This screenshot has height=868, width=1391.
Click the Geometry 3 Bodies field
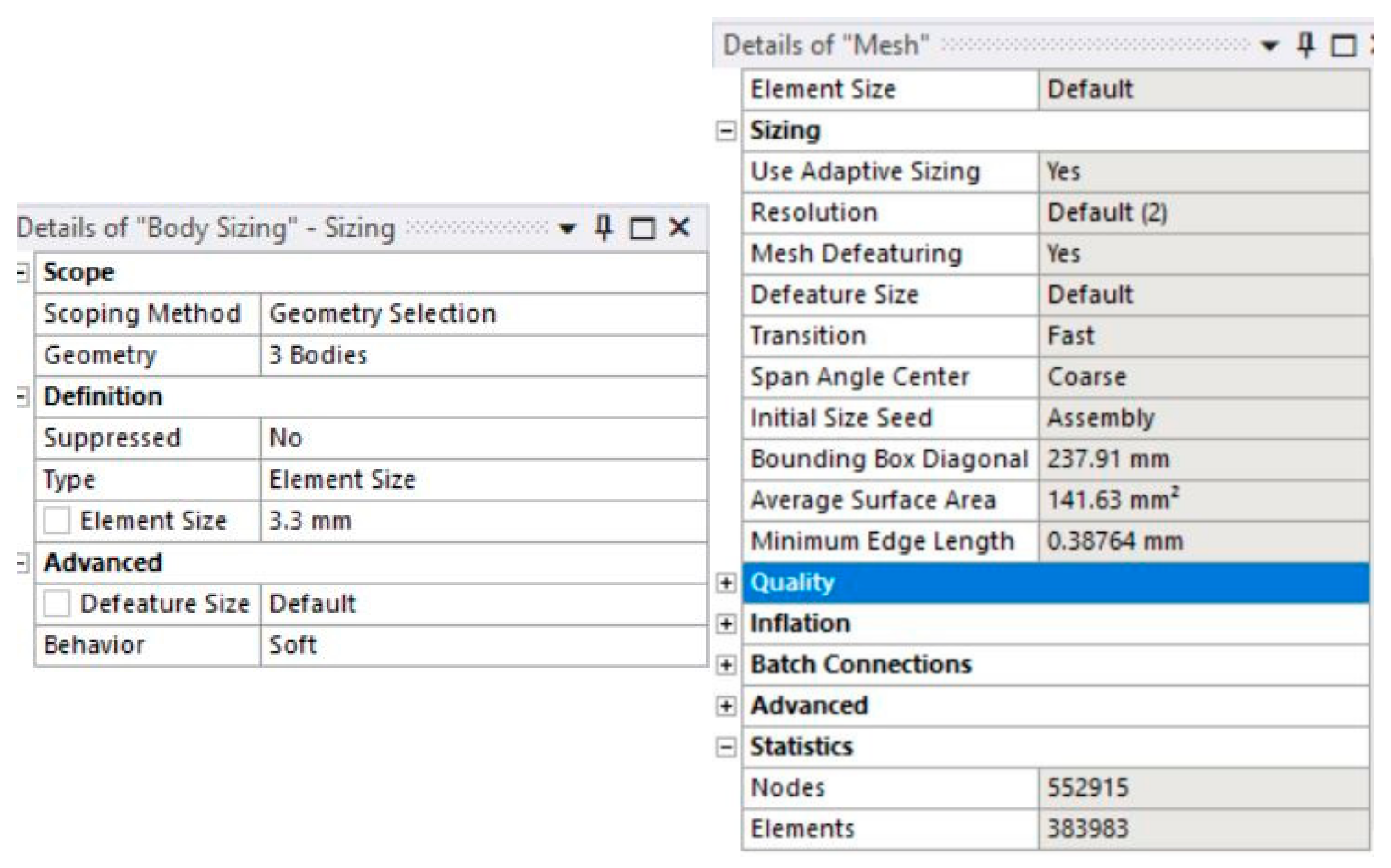pyautogui.click(x=482, y=356)
